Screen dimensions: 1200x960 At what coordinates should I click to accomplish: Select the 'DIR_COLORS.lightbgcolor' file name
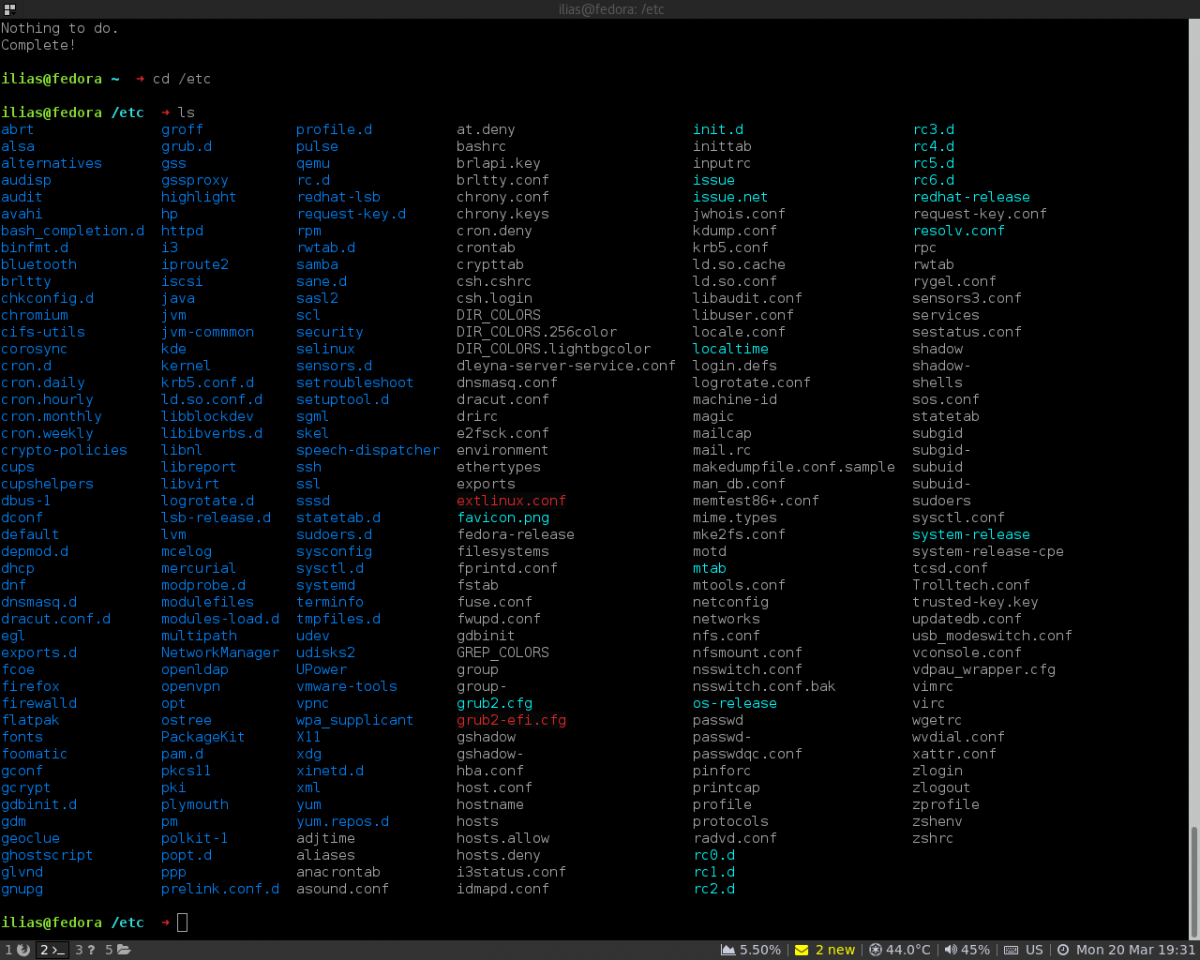pyautogui.click(x=554, y=349)
